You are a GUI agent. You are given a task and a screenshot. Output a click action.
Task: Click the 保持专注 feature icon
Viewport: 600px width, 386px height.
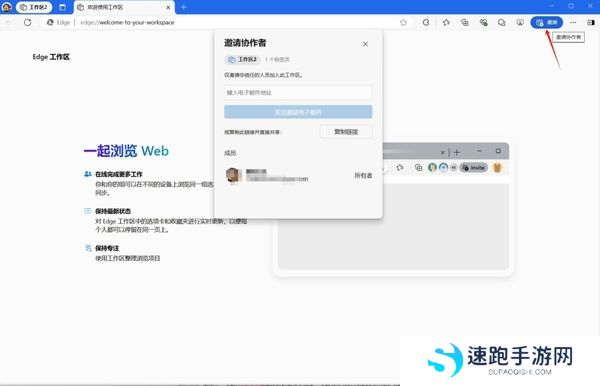point(88,248)
